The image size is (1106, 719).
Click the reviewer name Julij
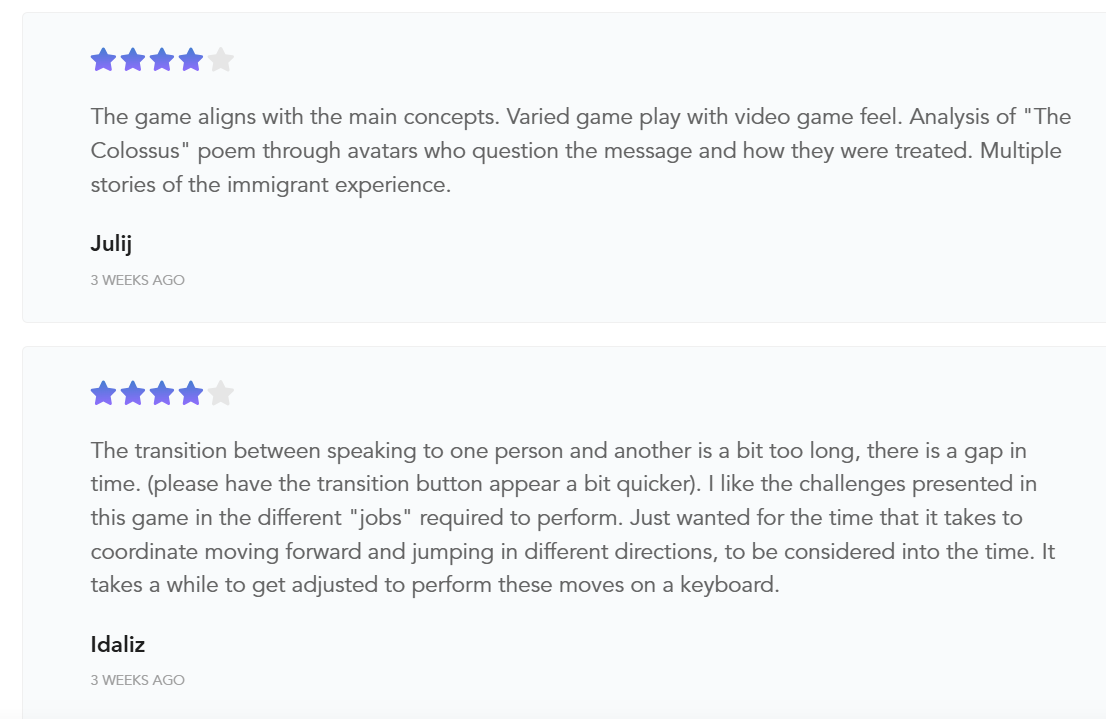111,244
